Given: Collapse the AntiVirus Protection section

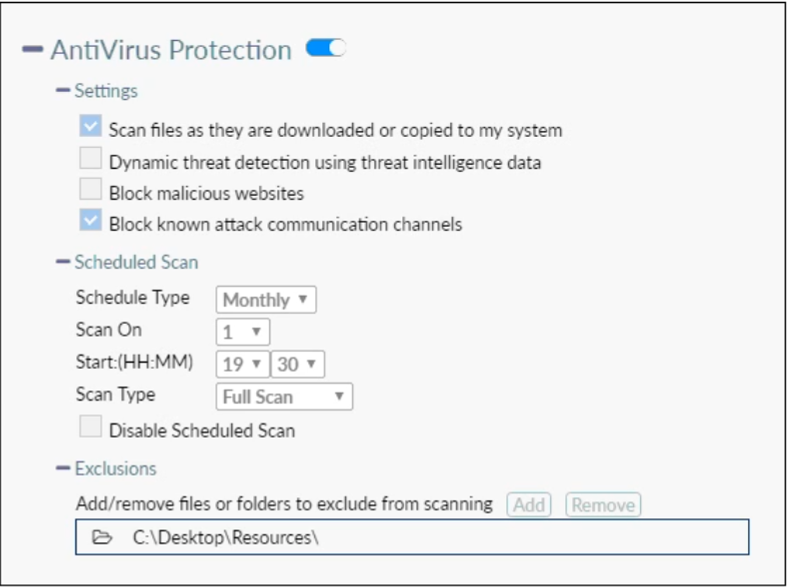Looking at the screenshot, I should point(32,49).
